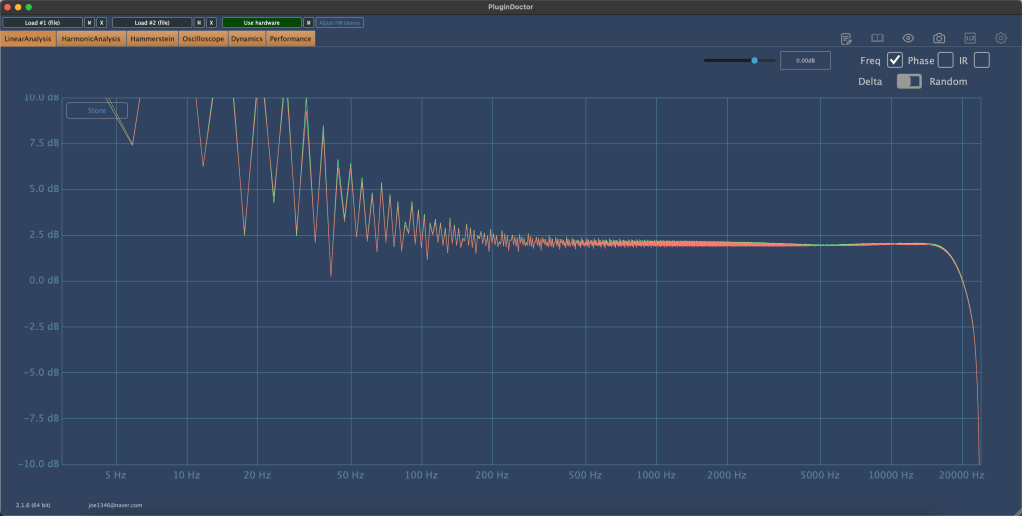
Task: Click the 1:2 numbered box icon
Action: coord(970,39)
